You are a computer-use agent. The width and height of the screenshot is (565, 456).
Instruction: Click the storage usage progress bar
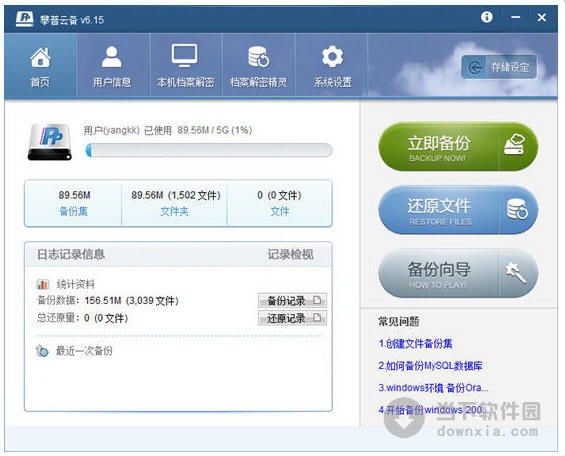pyautogui.click(x=209, y=150)
